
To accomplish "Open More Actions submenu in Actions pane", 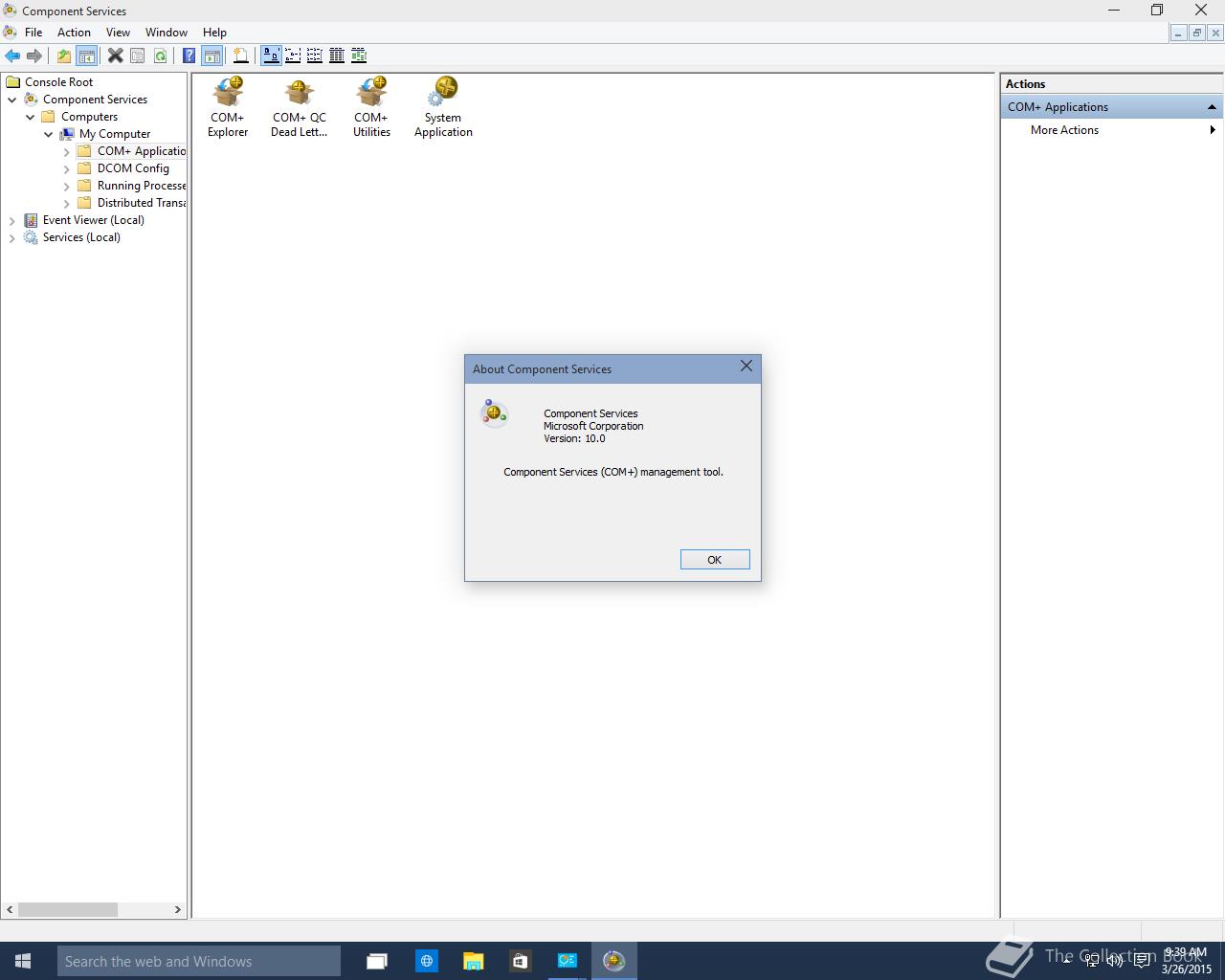I will [1112, 130].
